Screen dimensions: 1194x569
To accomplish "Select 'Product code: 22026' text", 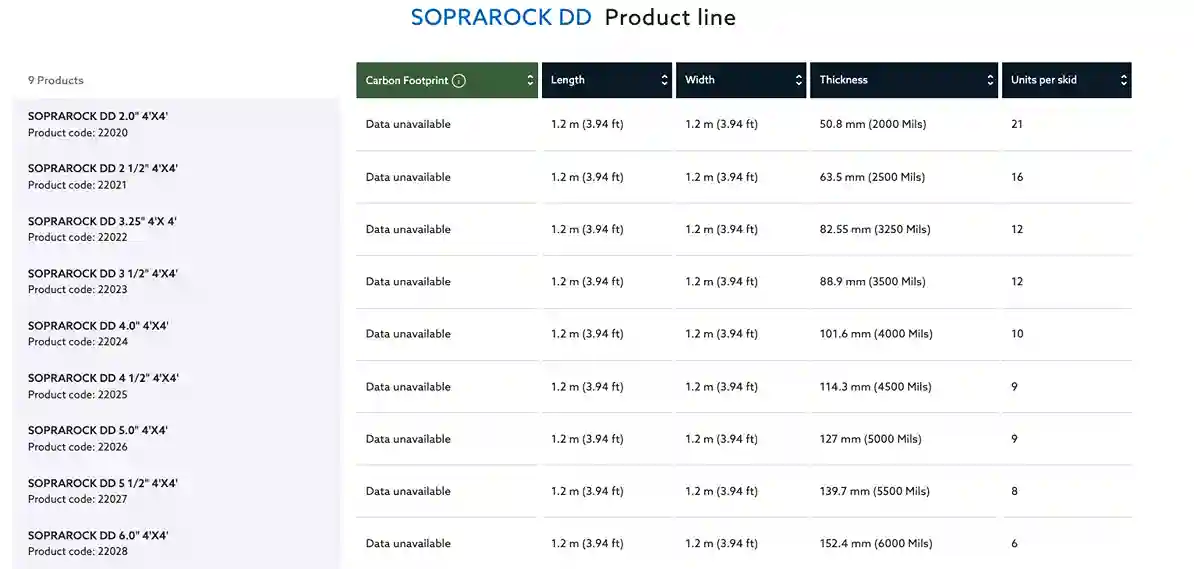I will click(x=78, y=447).
